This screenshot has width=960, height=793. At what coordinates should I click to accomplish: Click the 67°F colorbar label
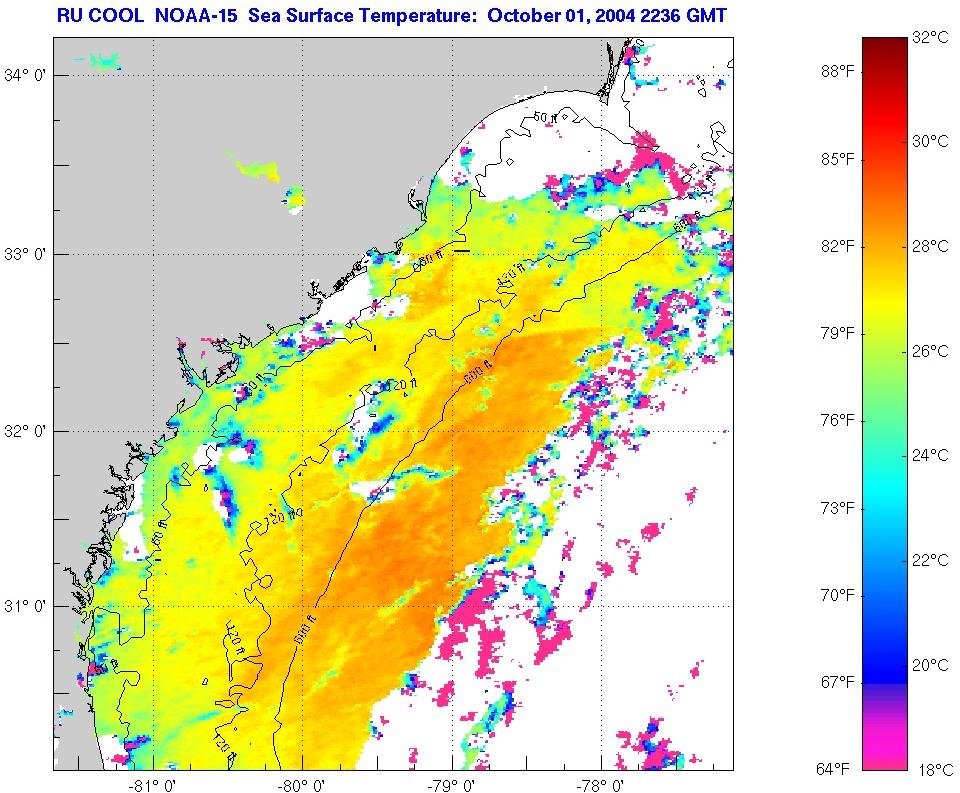point(838,682)
